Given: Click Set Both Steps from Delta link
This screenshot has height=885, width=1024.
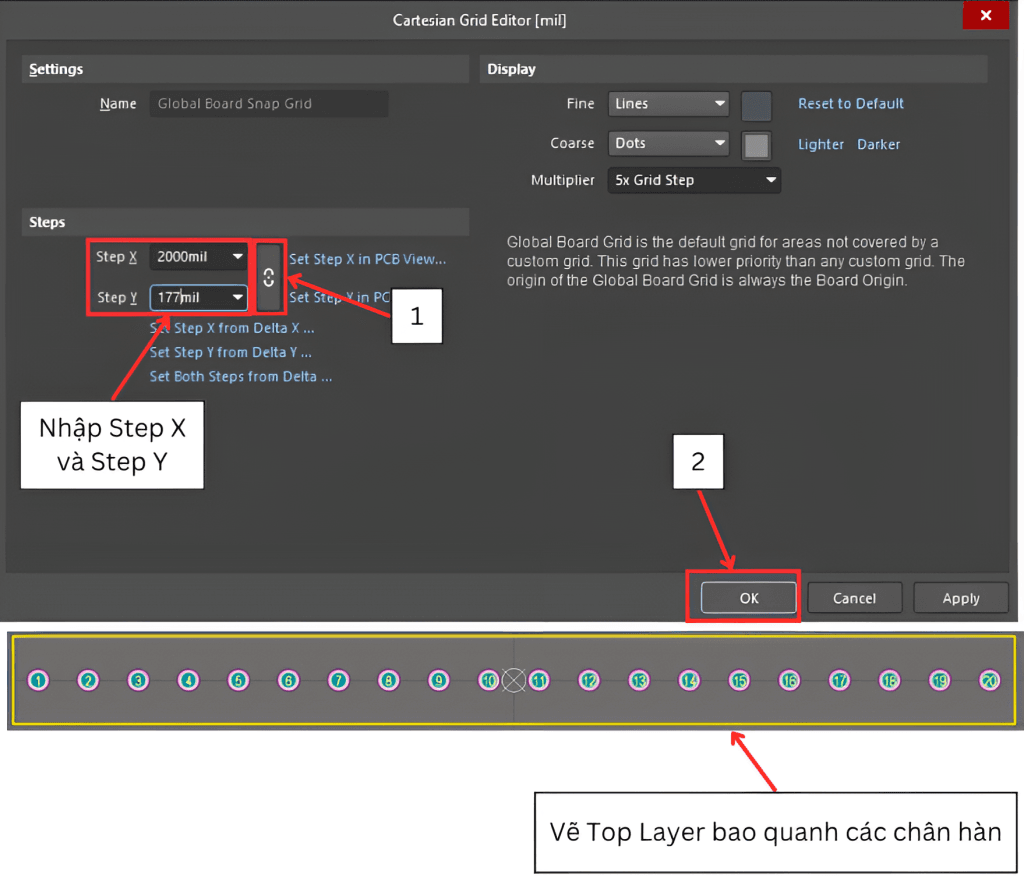Looking at the screenshot, I should pos(240,377).
